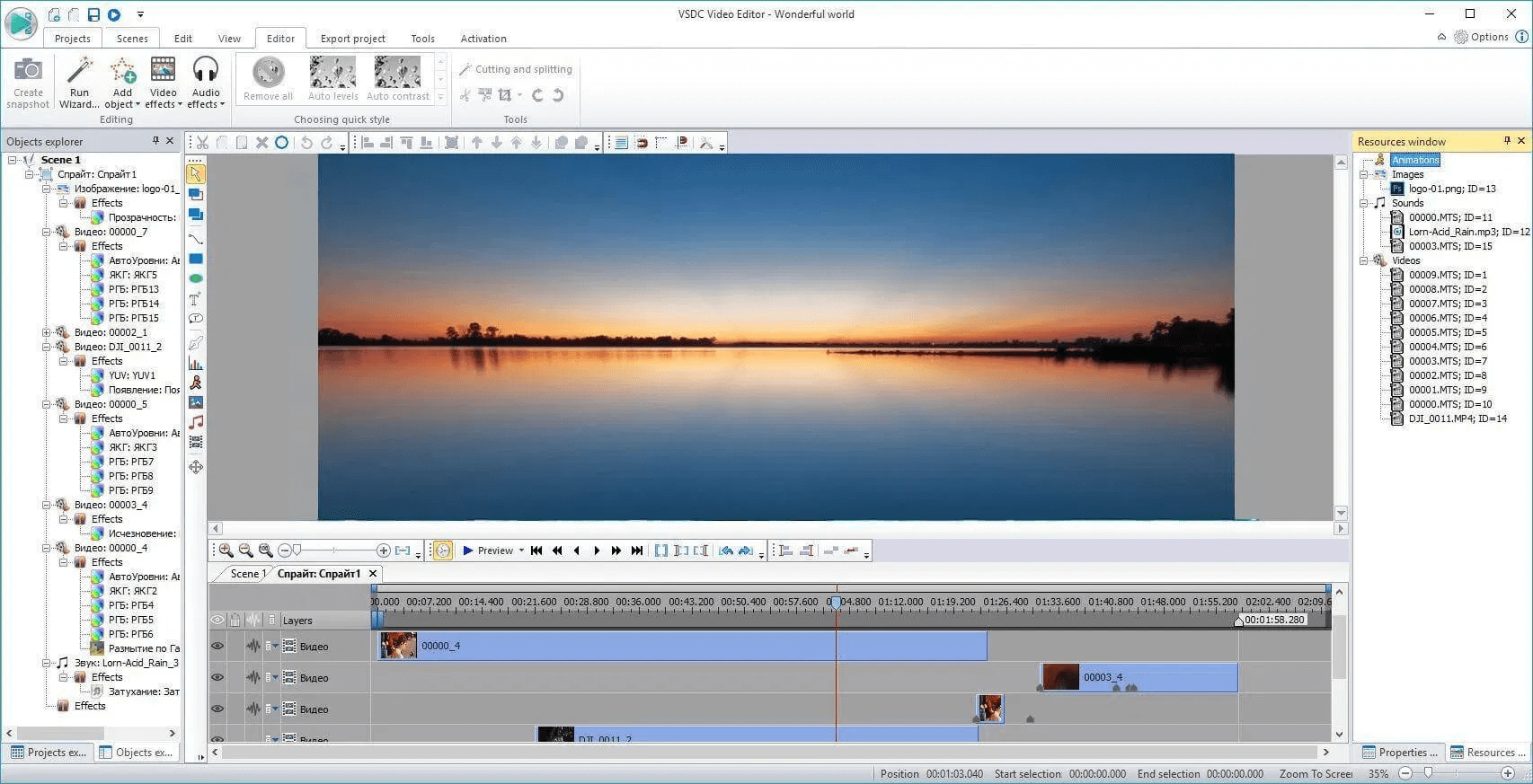The height and width of the screenshot is (784, 1533).
Task: Jump to the timeline start
Action: tap(536, 551)
